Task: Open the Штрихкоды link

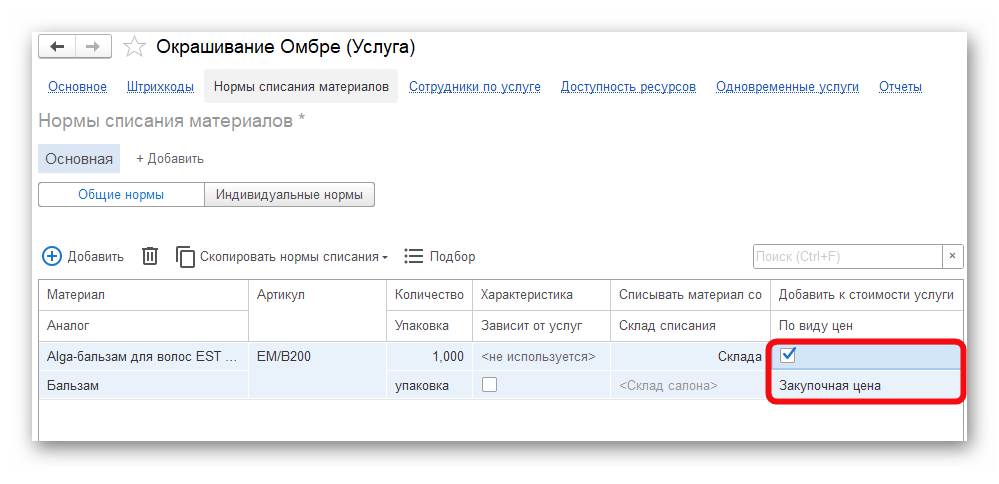Action: pos(161,87)
